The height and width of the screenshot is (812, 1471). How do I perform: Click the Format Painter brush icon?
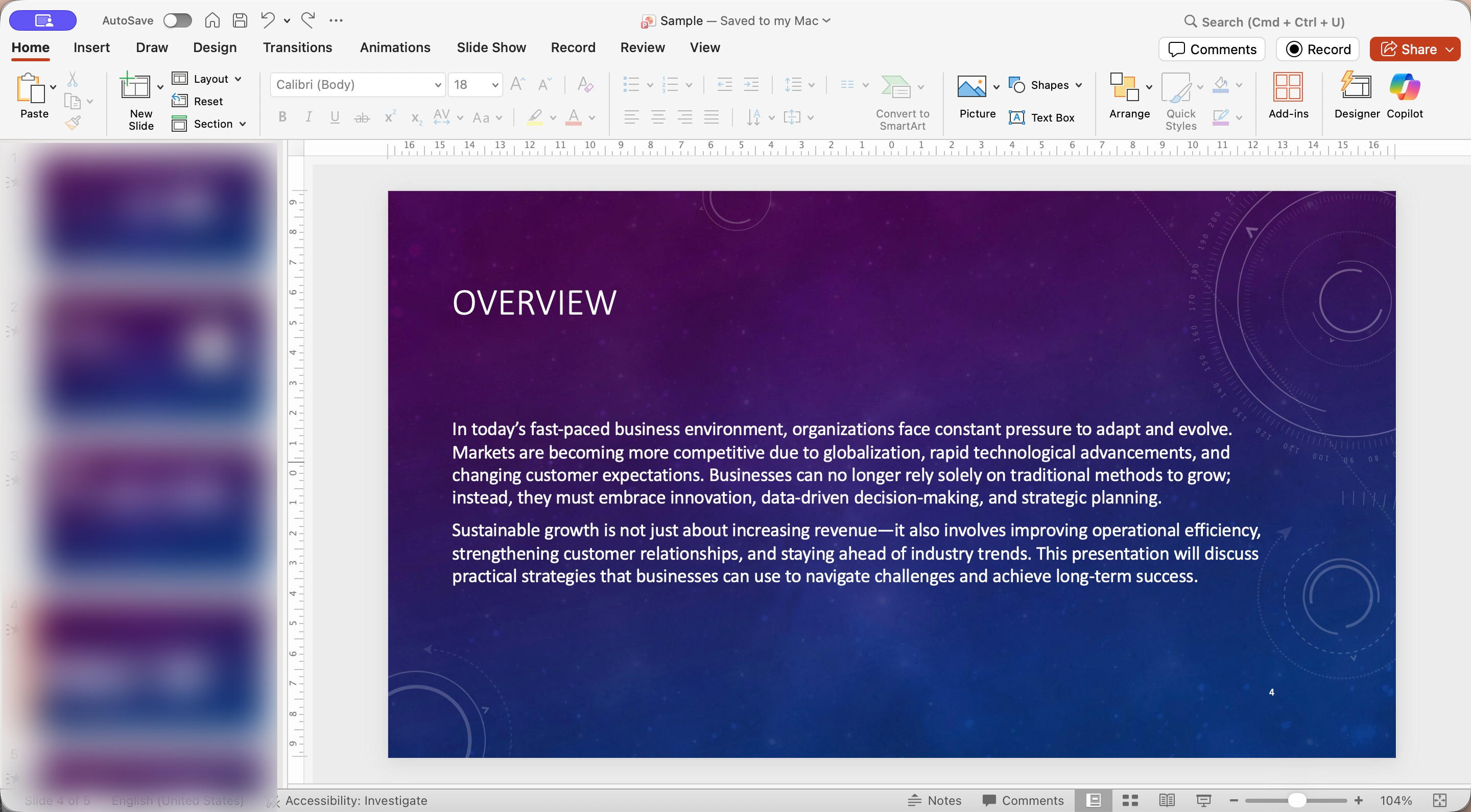coord(73,123)
